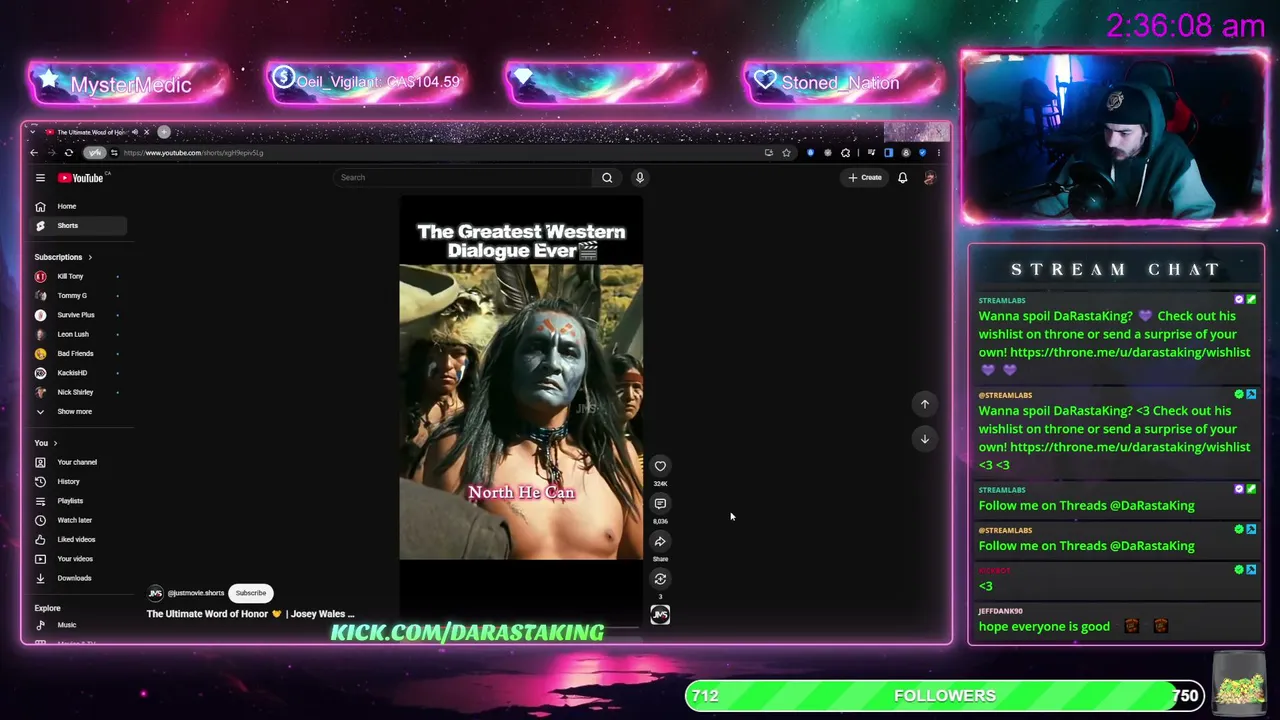
Task: Start voice search with the microphone
Action: 640,178
